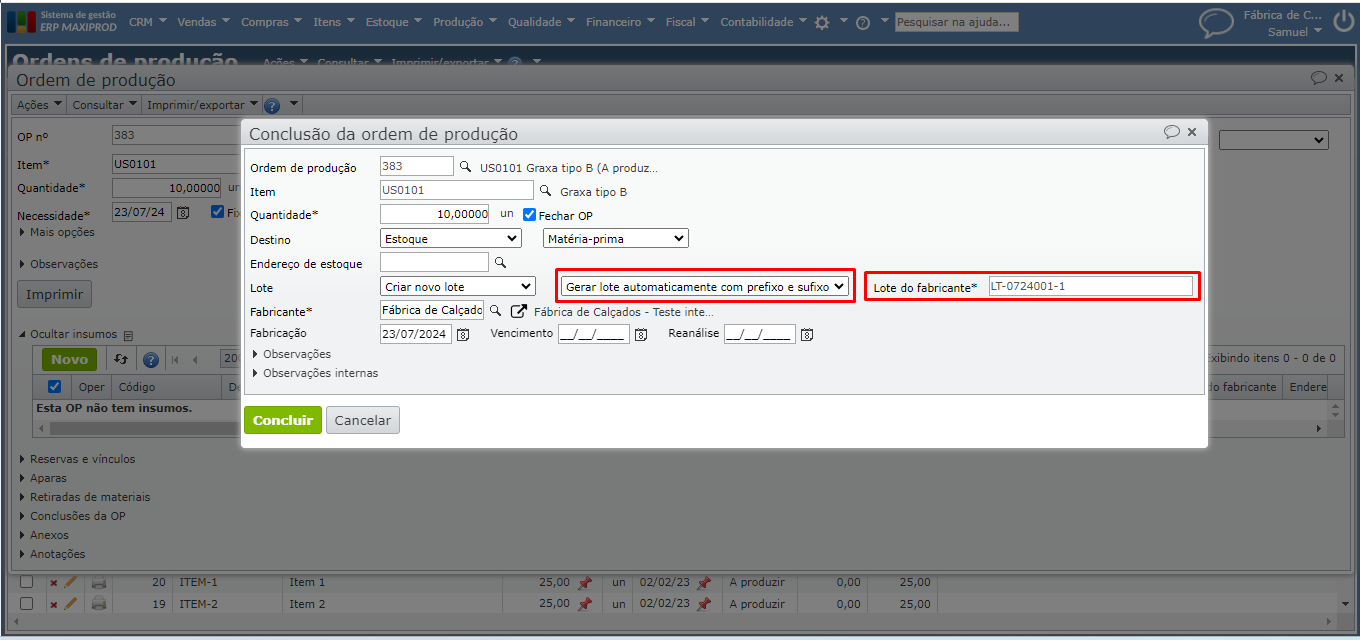Click the Endereço de estoque input field
The height and width of the screenshot is (640, 1360).
click(435, 262)
